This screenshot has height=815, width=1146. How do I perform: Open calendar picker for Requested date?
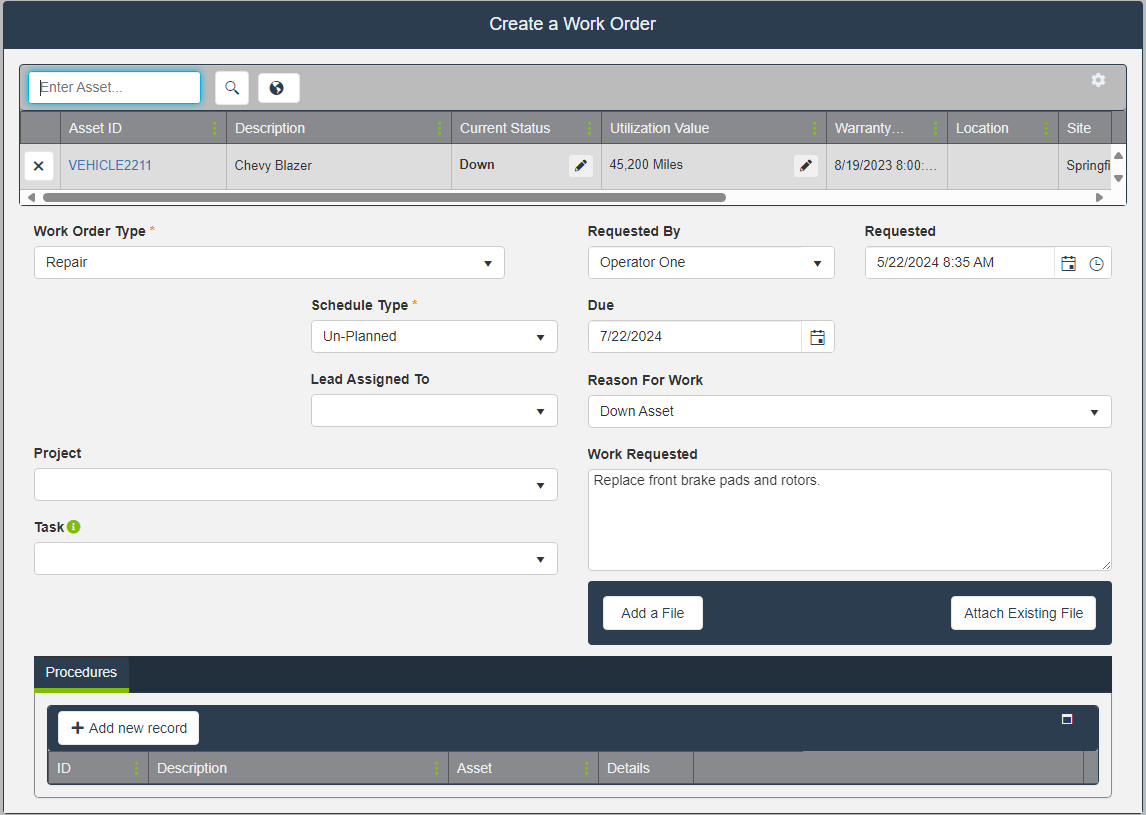point(1068,263)
